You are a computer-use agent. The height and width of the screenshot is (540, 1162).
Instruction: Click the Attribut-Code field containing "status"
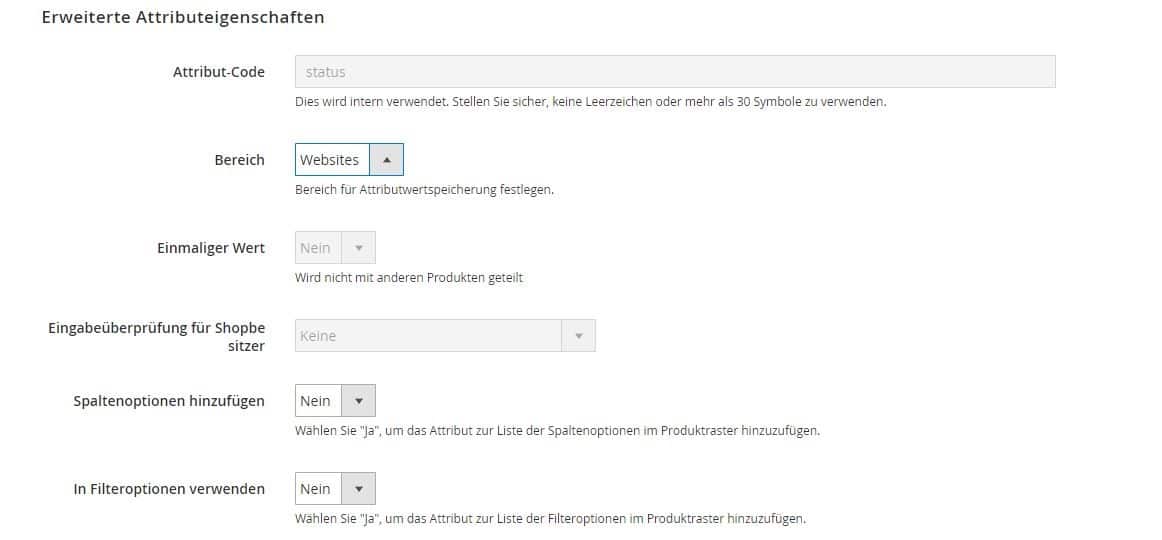click(x=675, y=72)
